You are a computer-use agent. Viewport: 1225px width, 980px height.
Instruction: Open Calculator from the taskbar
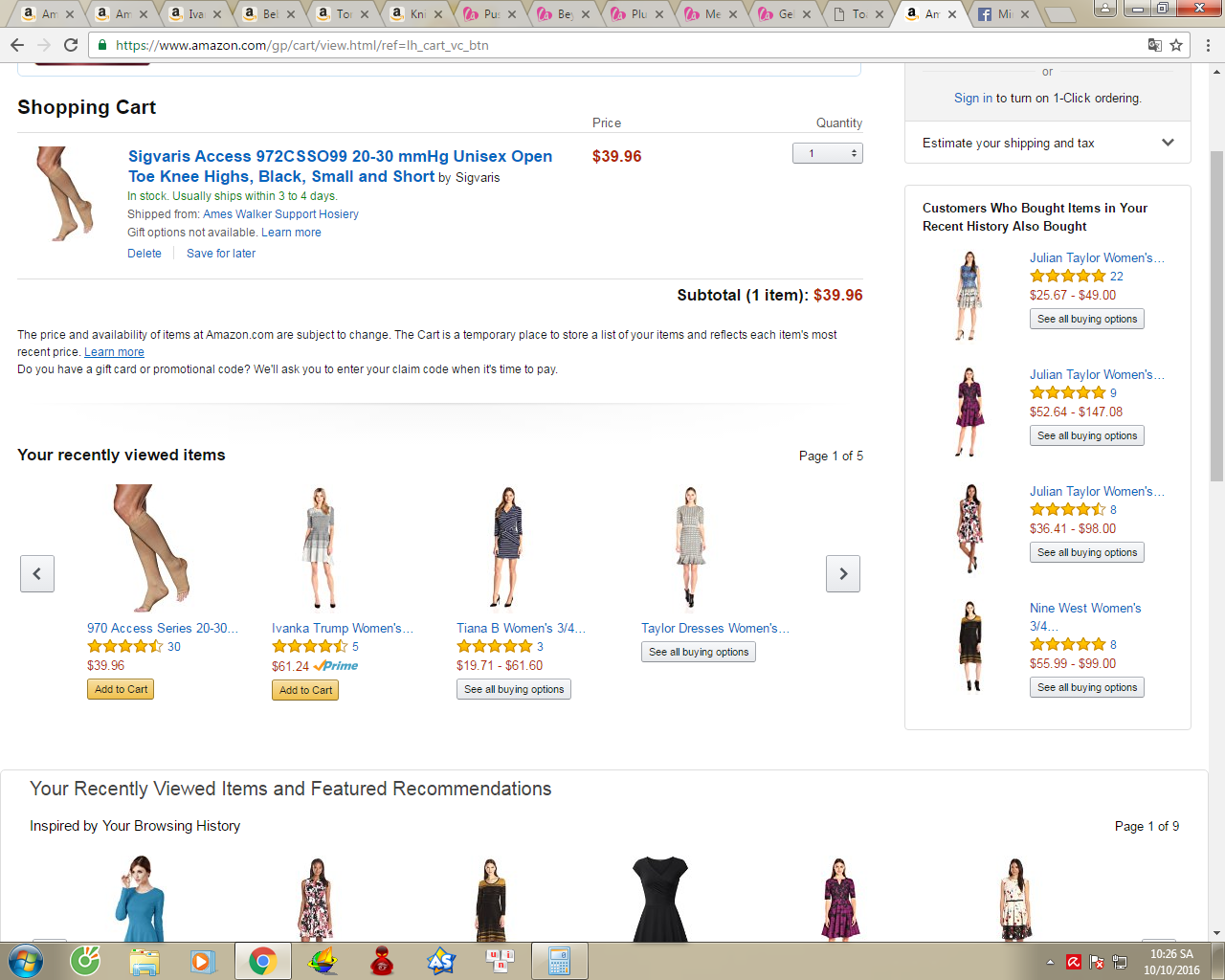click(x=559, y=961)
